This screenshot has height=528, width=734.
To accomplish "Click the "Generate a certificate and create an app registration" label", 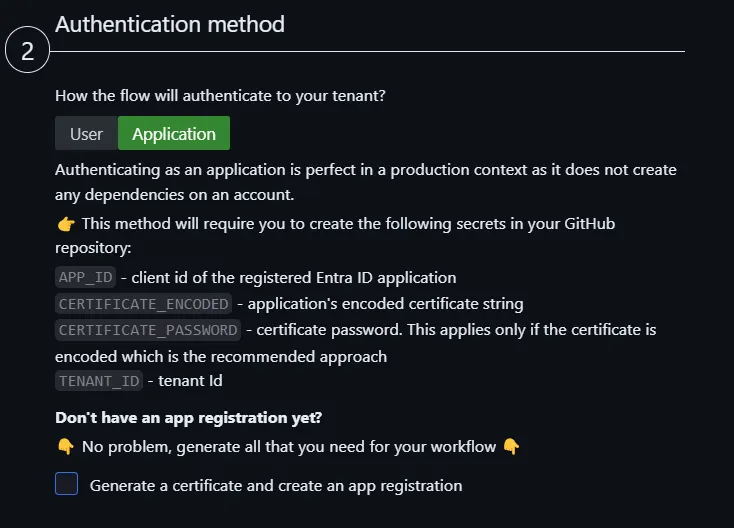I will (x=276, y=486).
